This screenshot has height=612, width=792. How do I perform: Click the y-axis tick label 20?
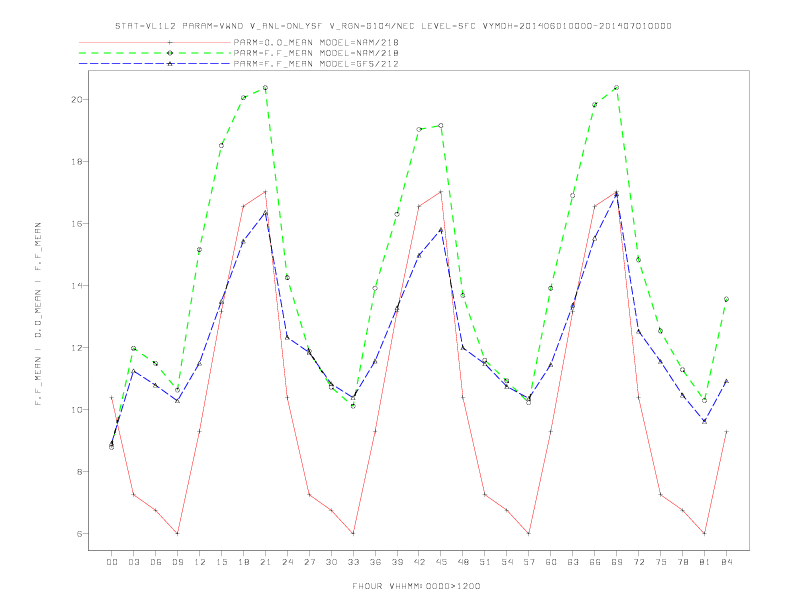(77, 99)
